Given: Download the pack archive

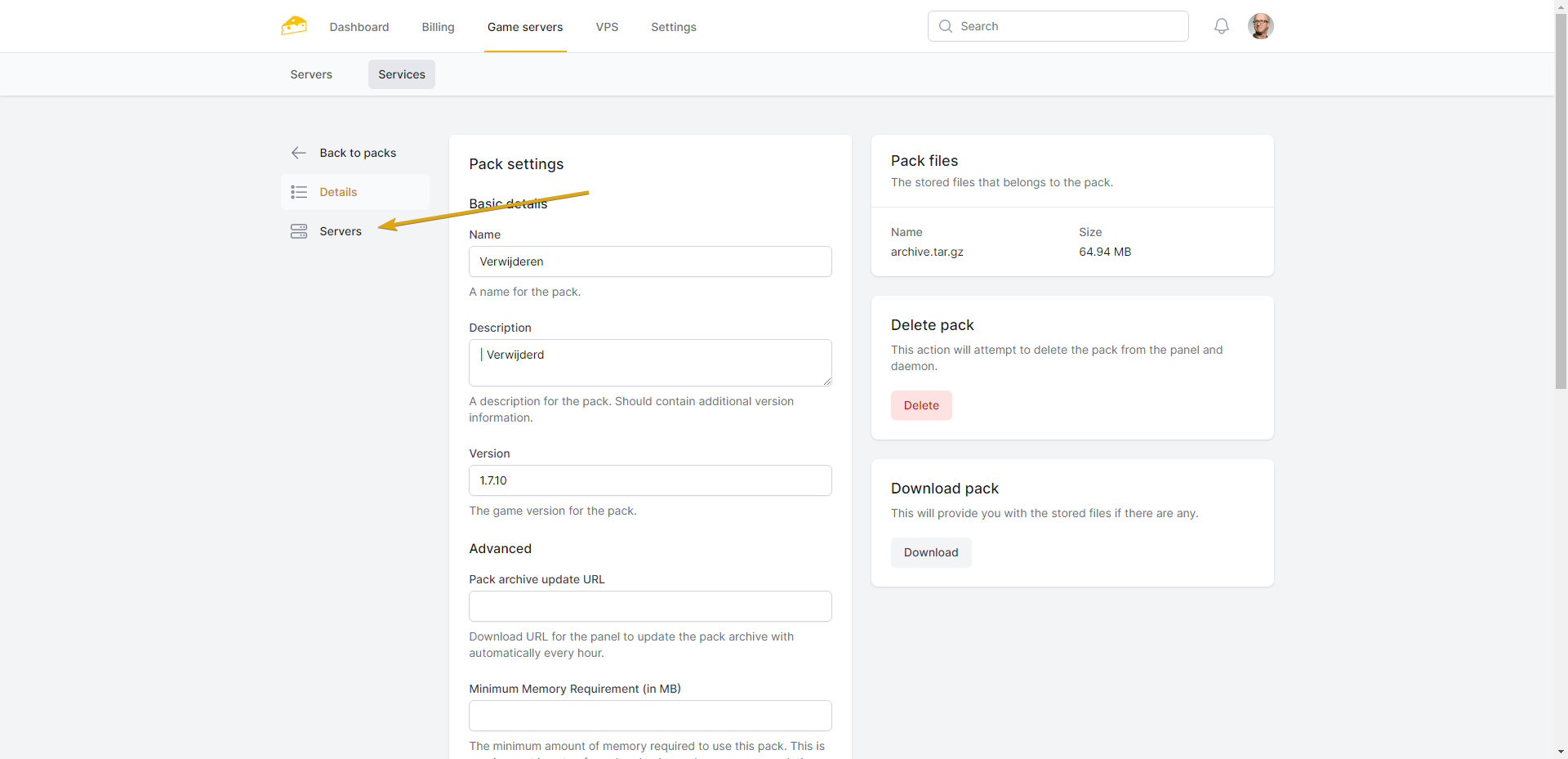Looking at the screenshot, I should click(930, 552).
